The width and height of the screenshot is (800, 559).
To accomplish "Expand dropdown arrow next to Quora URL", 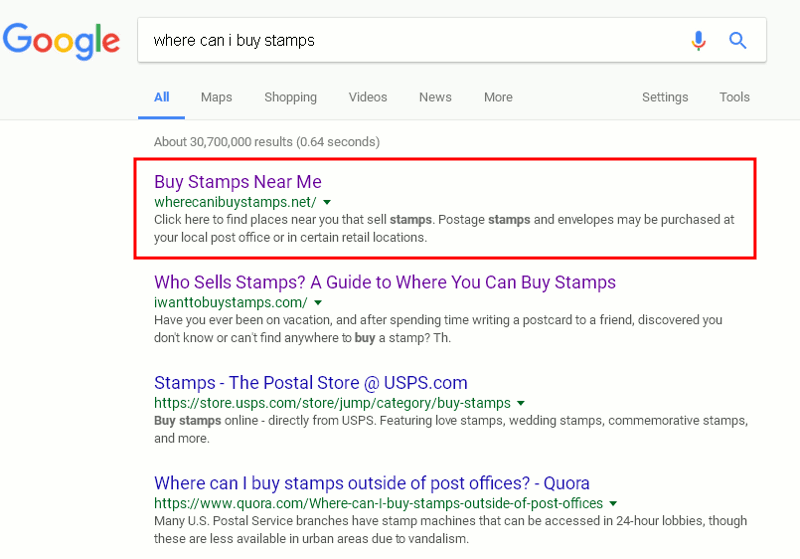I will (x=613, y=504).
